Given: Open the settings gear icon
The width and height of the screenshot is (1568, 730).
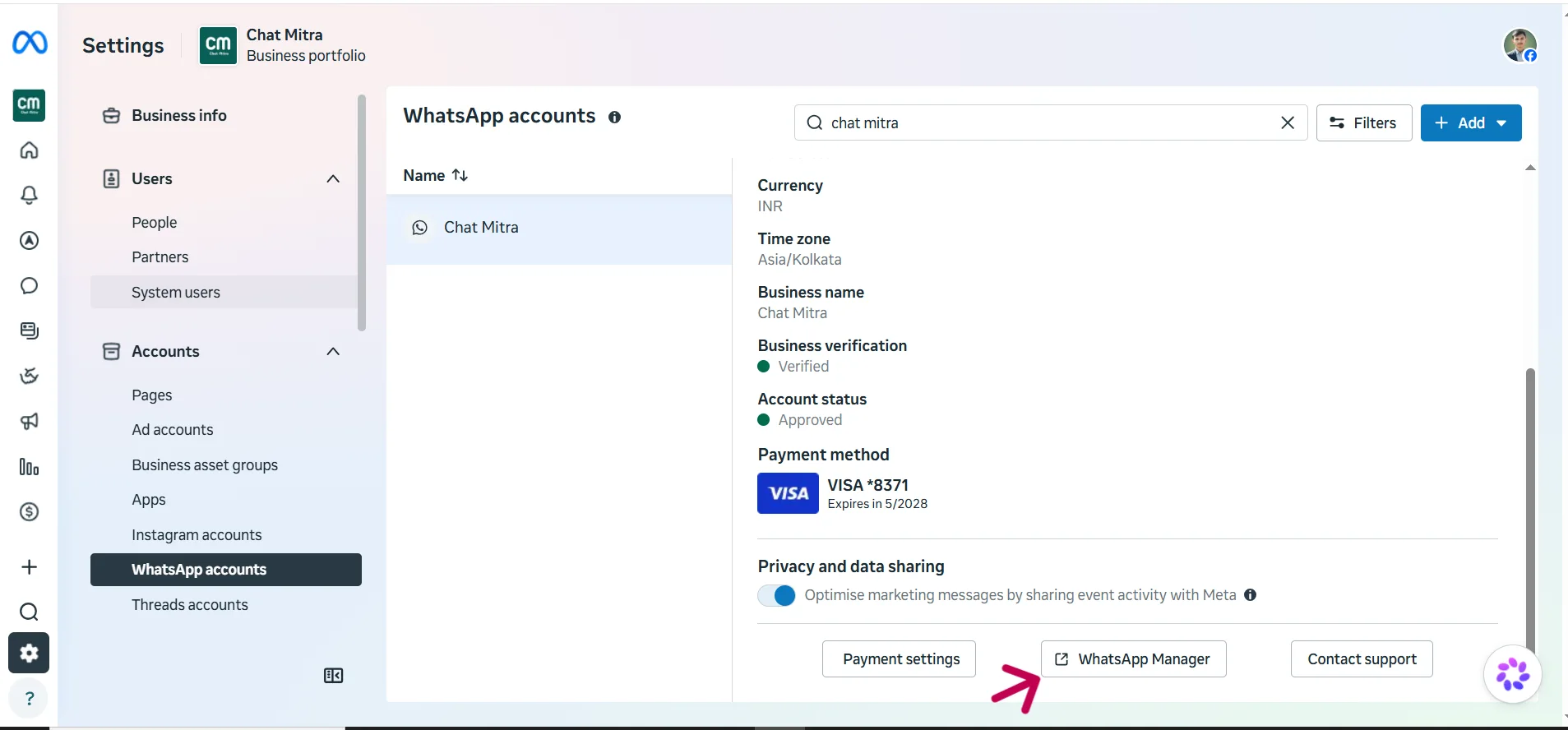Looking at the screenshot, I should tap(29, 653).
